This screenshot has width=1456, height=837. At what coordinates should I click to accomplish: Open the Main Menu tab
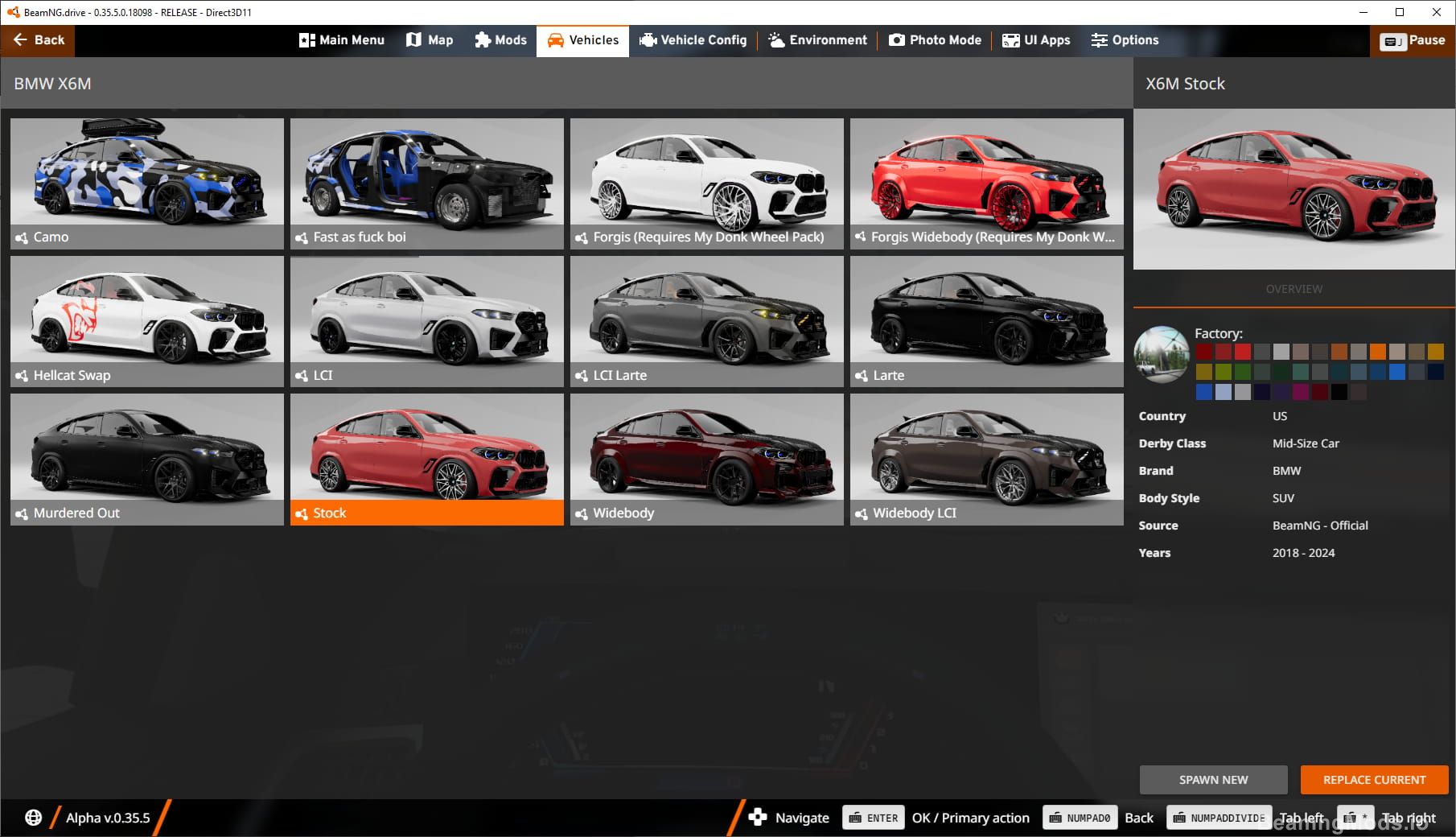point(342,40)
